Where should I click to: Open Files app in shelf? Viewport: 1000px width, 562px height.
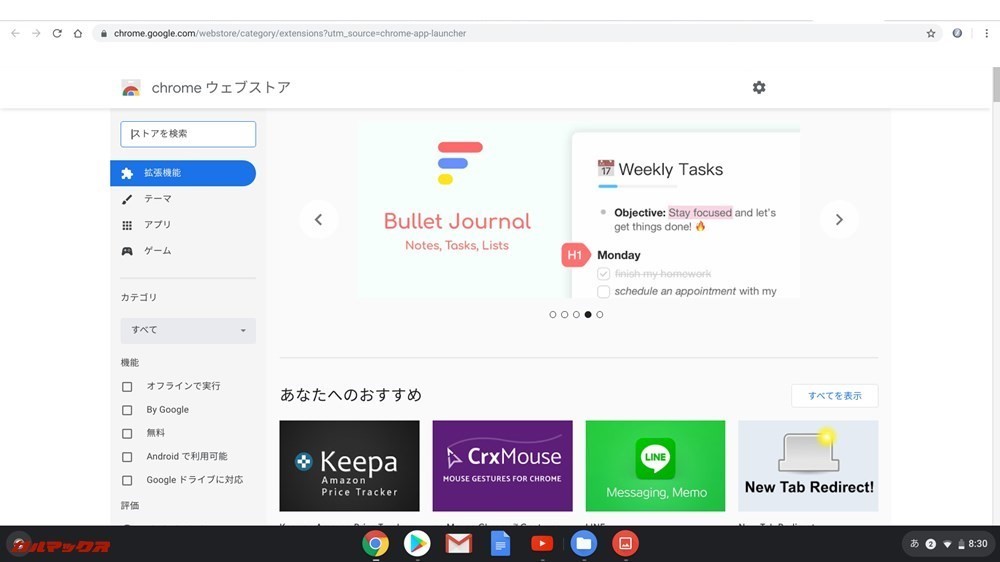pos(584,544)
